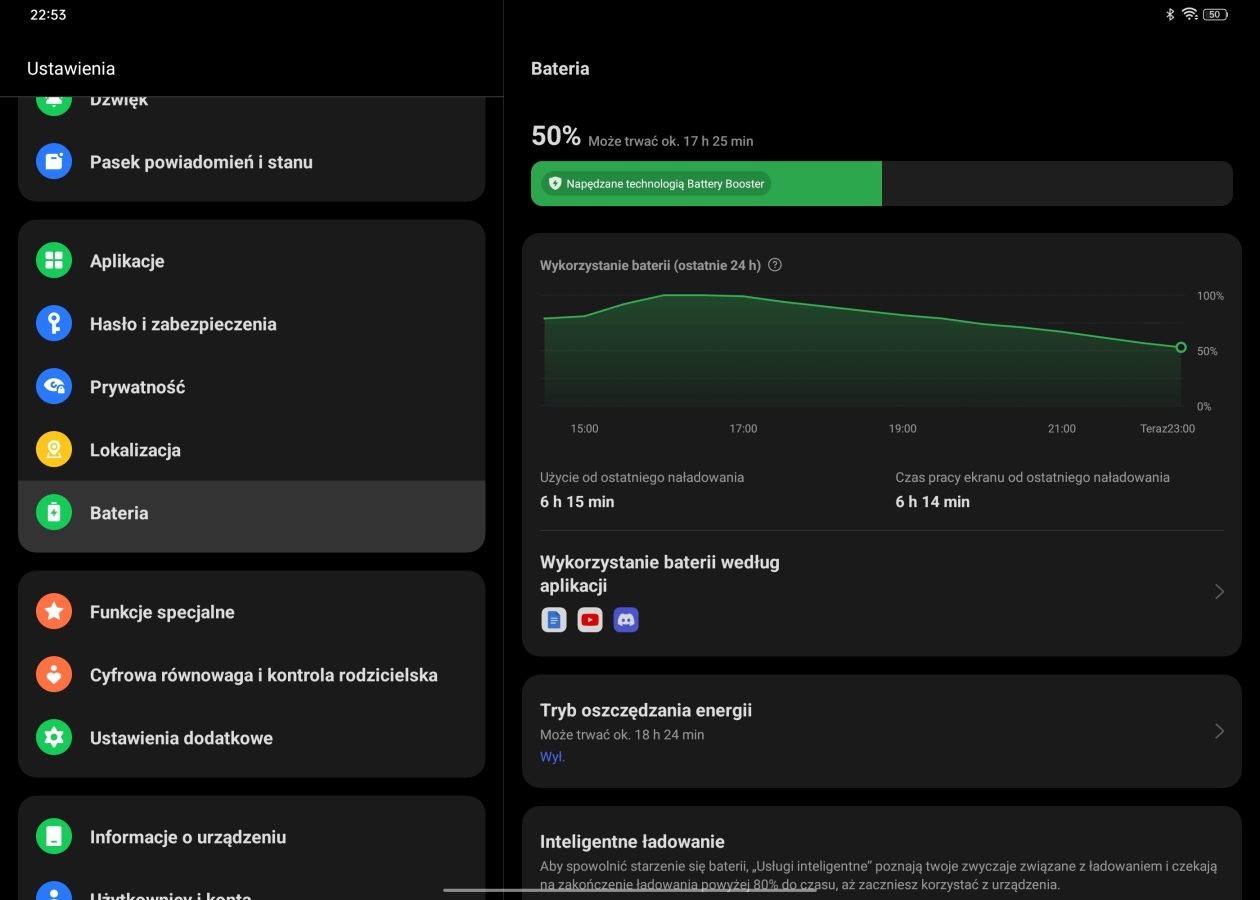
Task: Click the help icon beside Wykorzystanie baterii
Action: pyautogui.click(x=775, y=265)
